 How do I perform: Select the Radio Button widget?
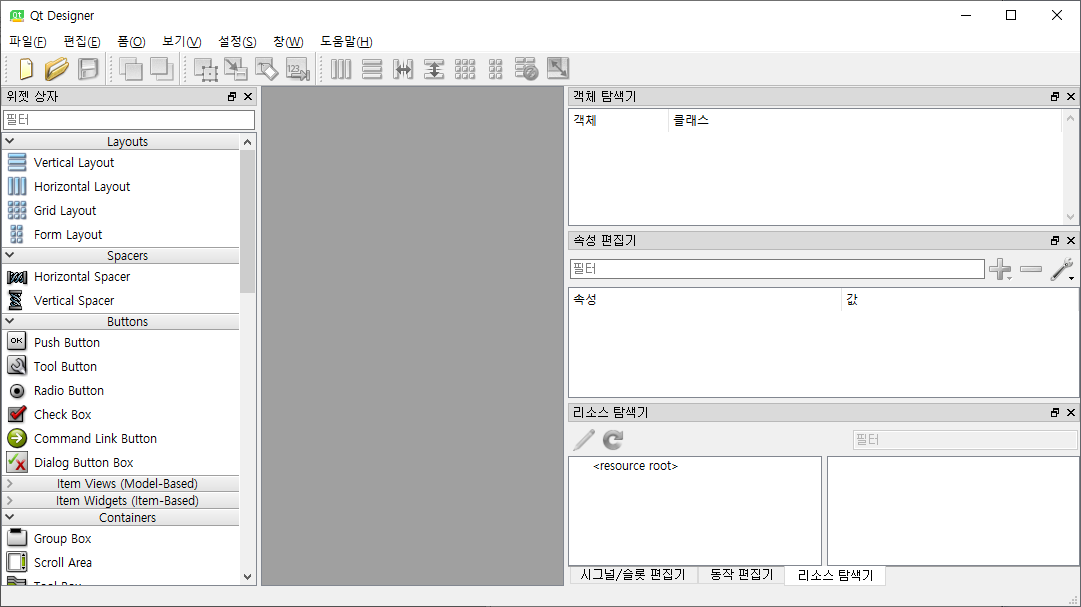coord(121,391)
